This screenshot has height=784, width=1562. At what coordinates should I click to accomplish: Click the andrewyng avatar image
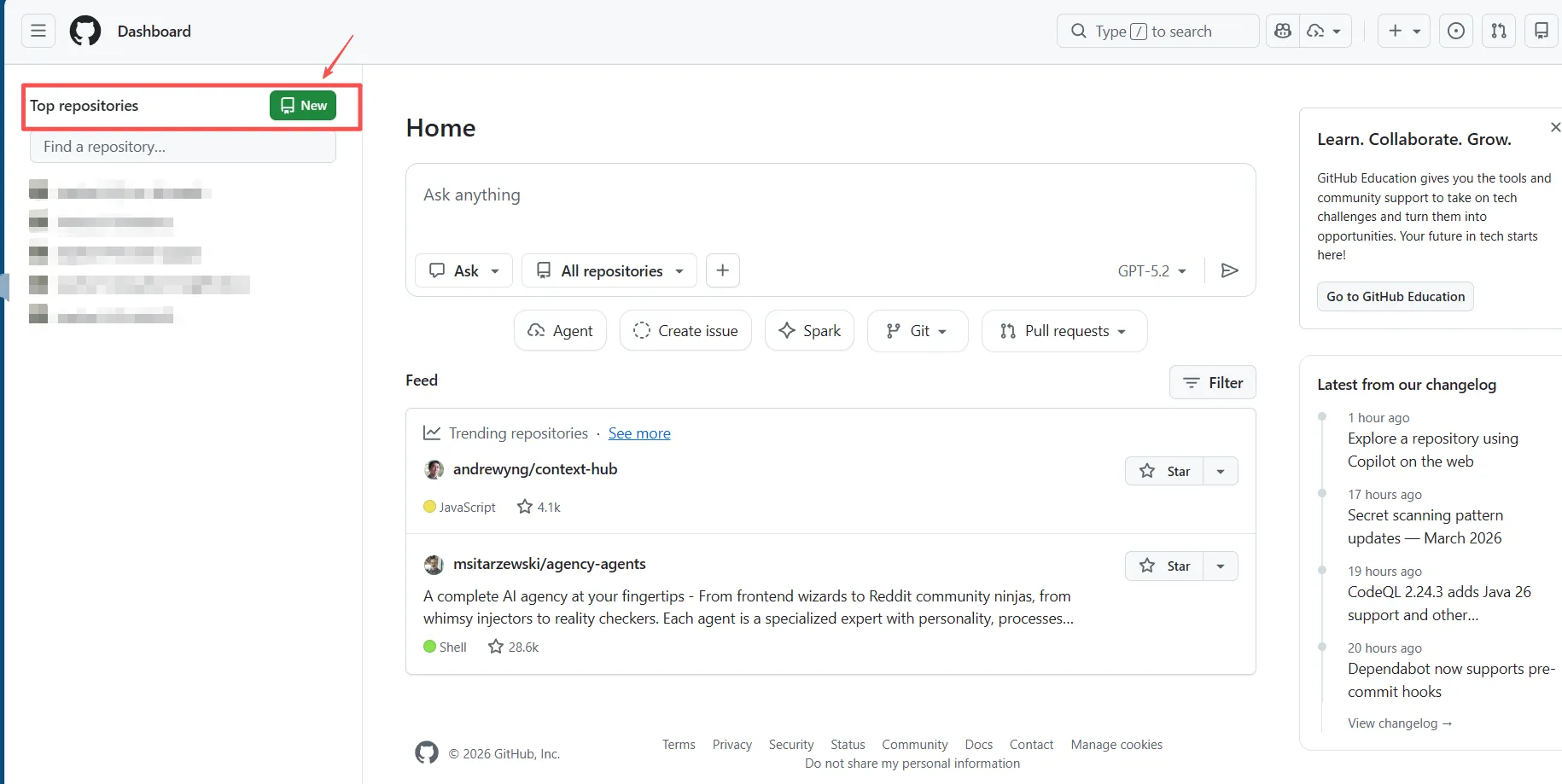click(x=434, y=470)
